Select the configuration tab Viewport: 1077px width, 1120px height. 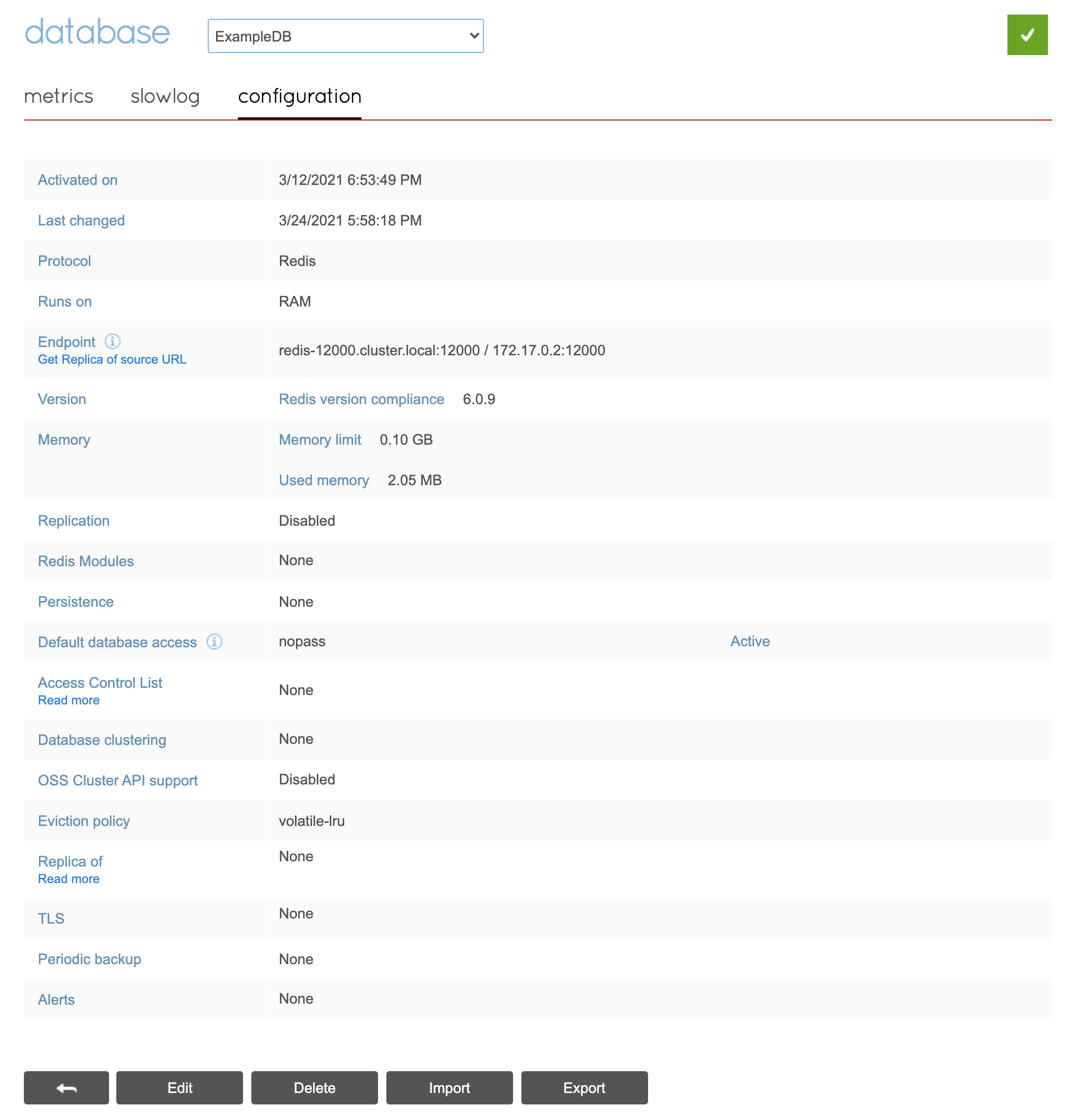point(300,96)
